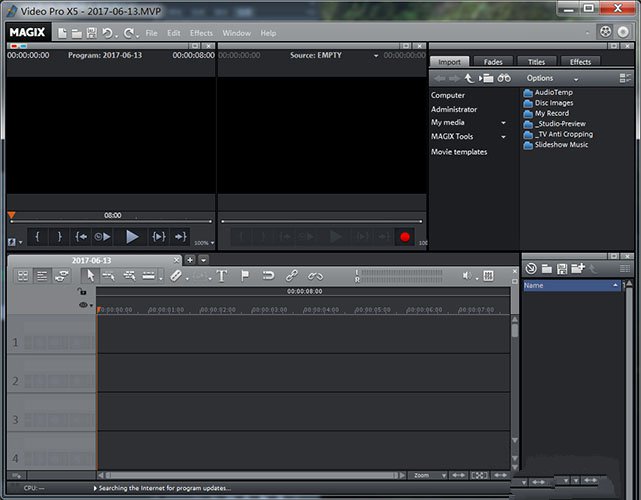
Task: Go to Computer in Media Pool
Action: coord(448,95)
